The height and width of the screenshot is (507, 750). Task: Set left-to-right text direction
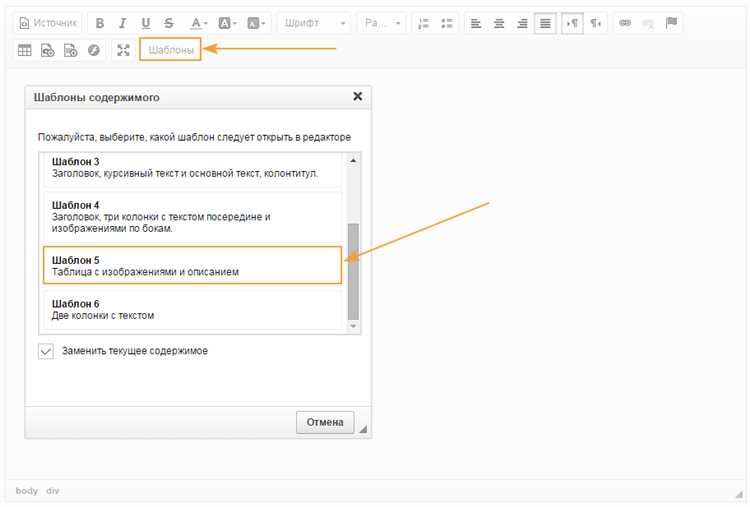coord(573,23)
